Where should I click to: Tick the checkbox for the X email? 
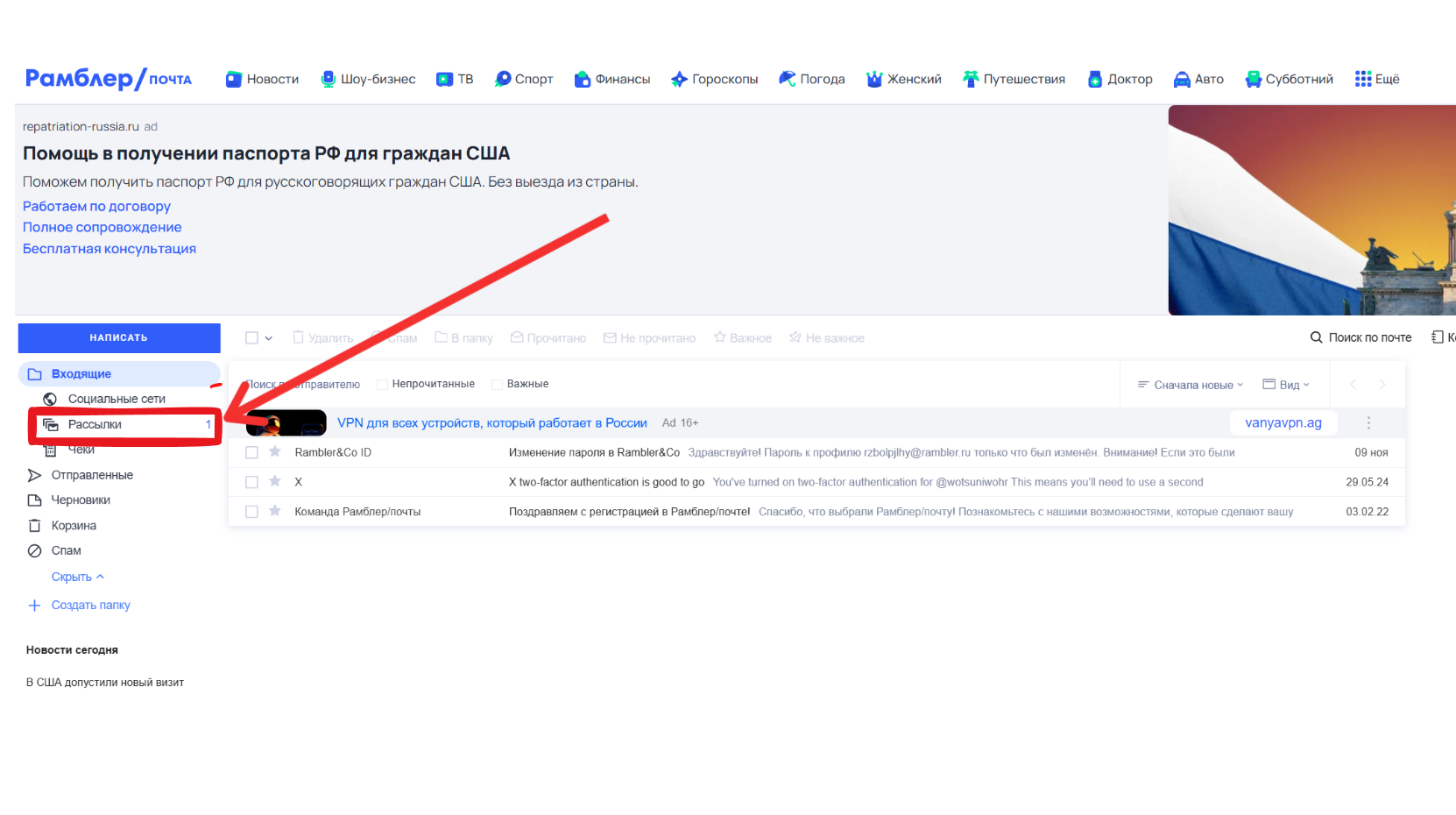coord(251,482)
